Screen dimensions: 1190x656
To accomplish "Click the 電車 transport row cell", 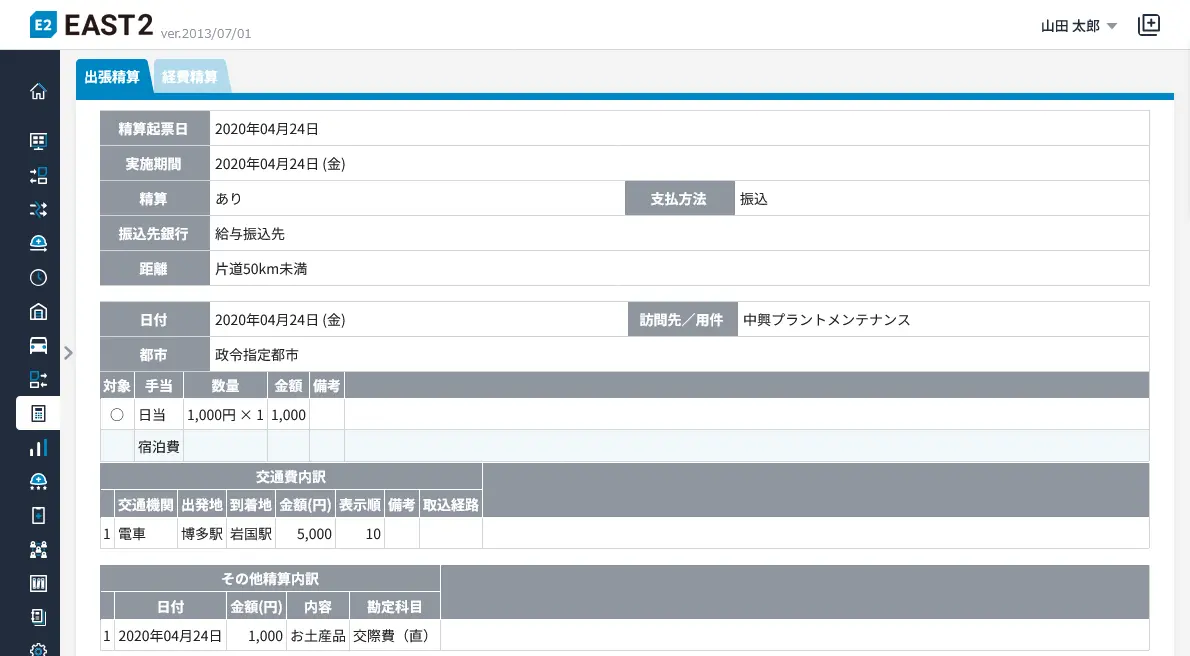I will (132, 534).
